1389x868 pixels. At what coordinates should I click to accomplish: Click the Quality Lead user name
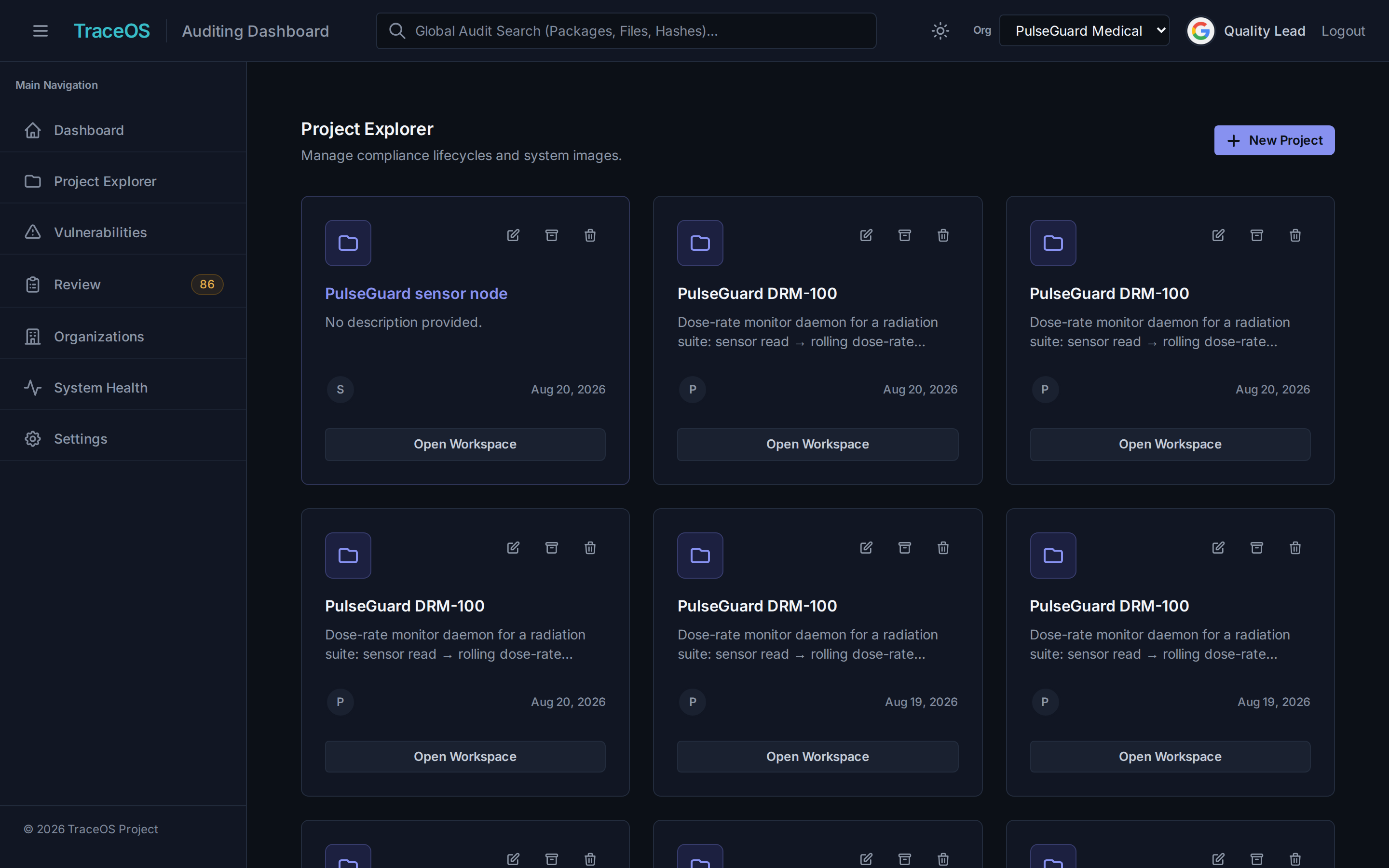tap(1265, 31)
